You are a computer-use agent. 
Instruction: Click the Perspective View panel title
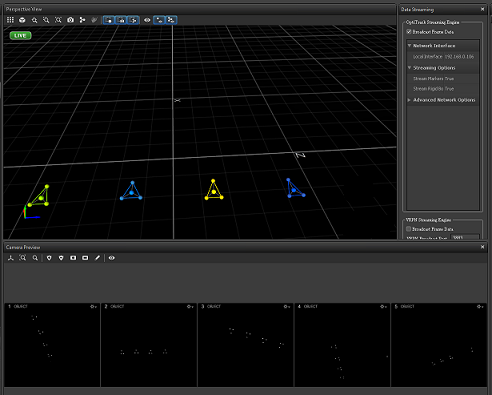(x=24, y=9)
